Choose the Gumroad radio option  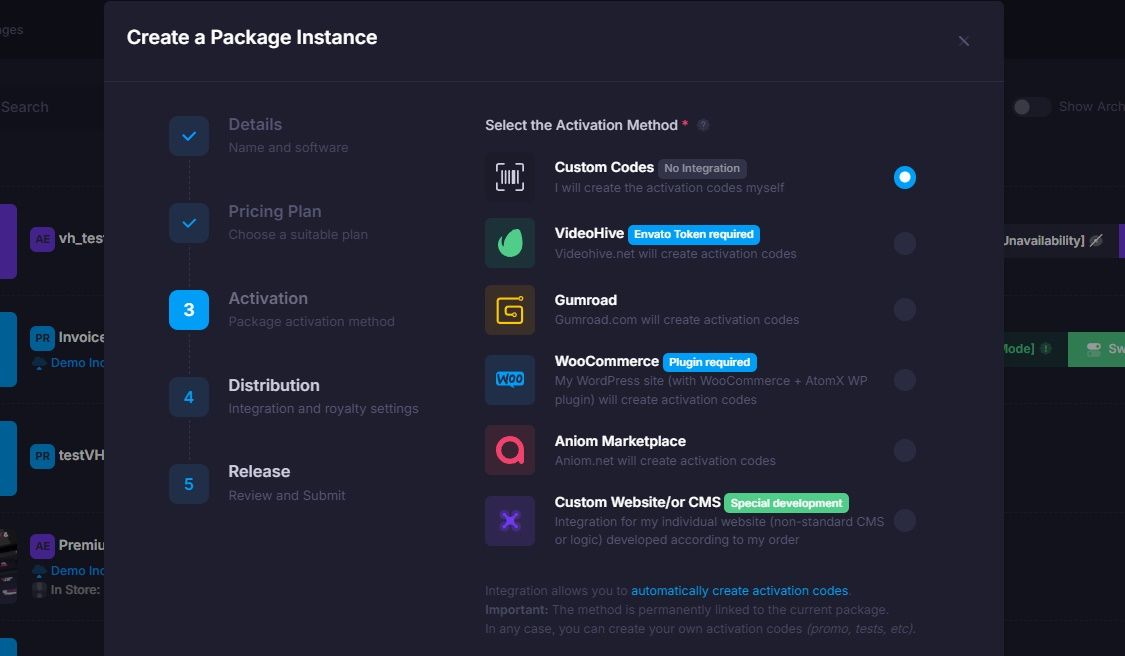(x=904, y=310)
